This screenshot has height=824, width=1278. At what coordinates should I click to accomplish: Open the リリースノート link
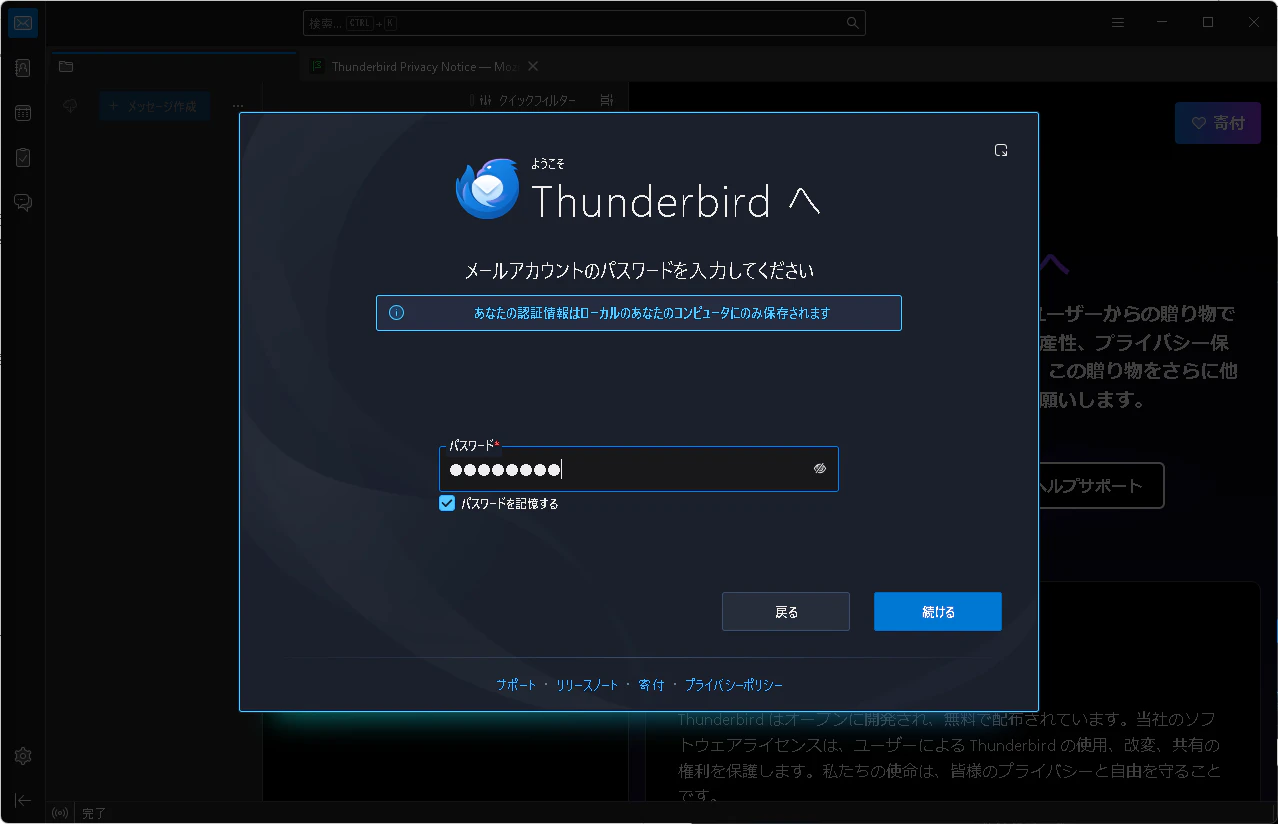pos(587,685)
